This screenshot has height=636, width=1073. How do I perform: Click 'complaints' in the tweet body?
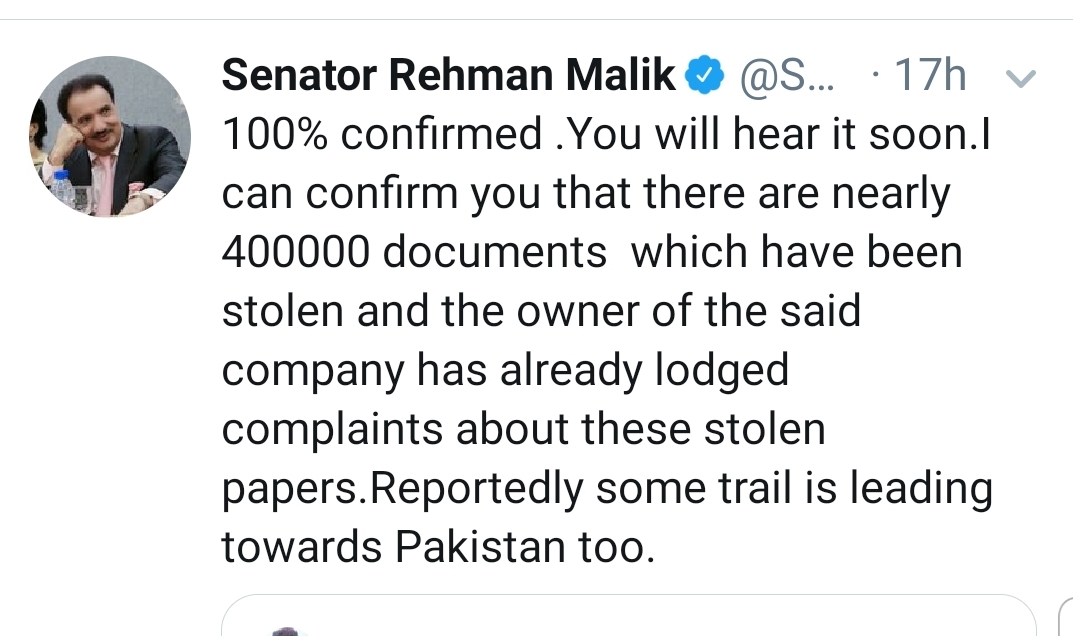(x=333, y=431)
